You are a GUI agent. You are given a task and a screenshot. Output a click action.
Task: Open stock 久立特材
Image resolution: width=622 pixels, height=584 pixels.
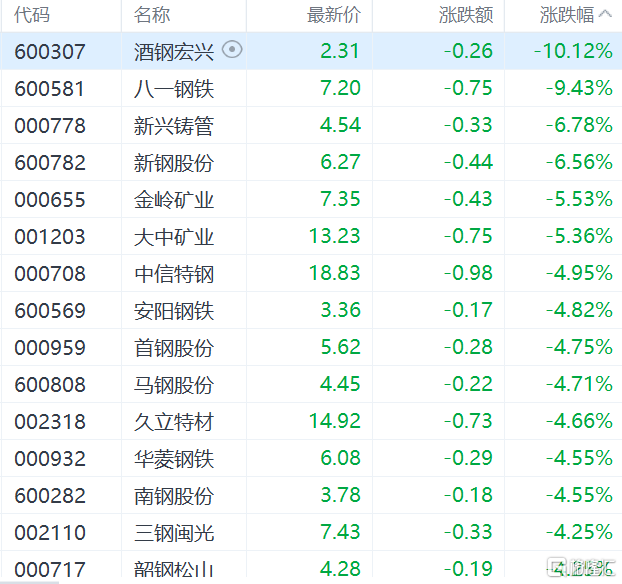coord(174,422)
